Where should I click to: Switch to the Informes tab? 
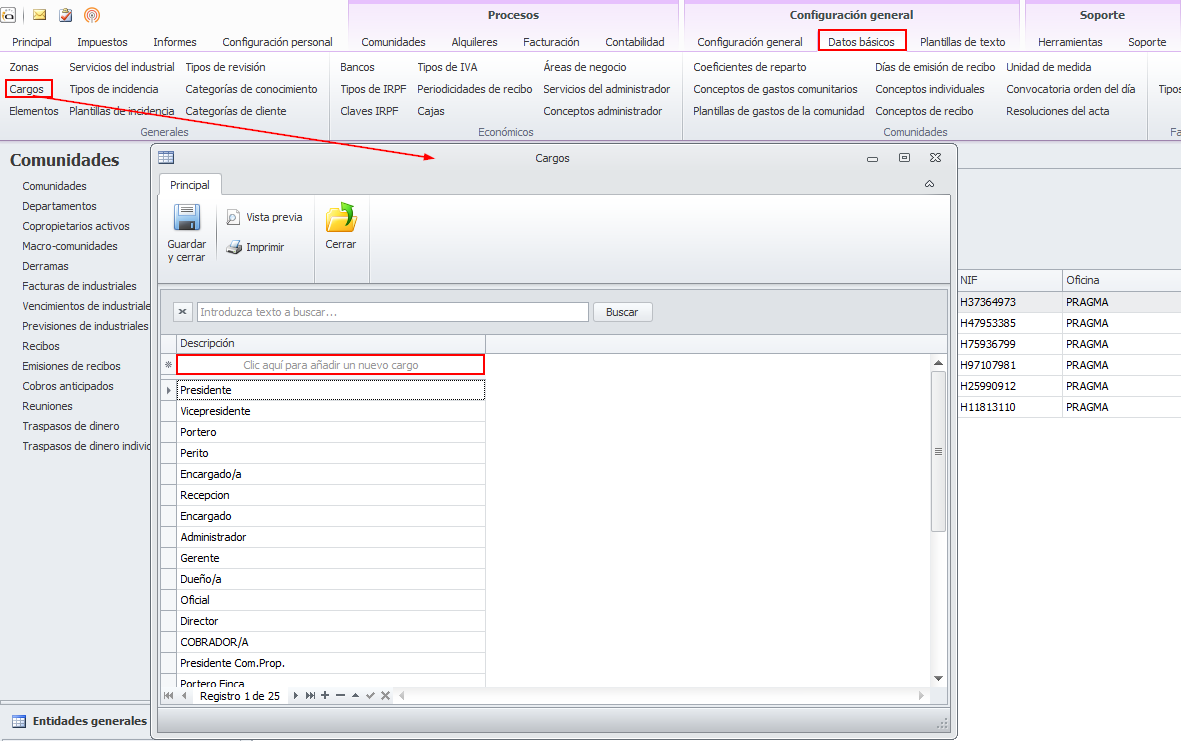tap(175, 42)
